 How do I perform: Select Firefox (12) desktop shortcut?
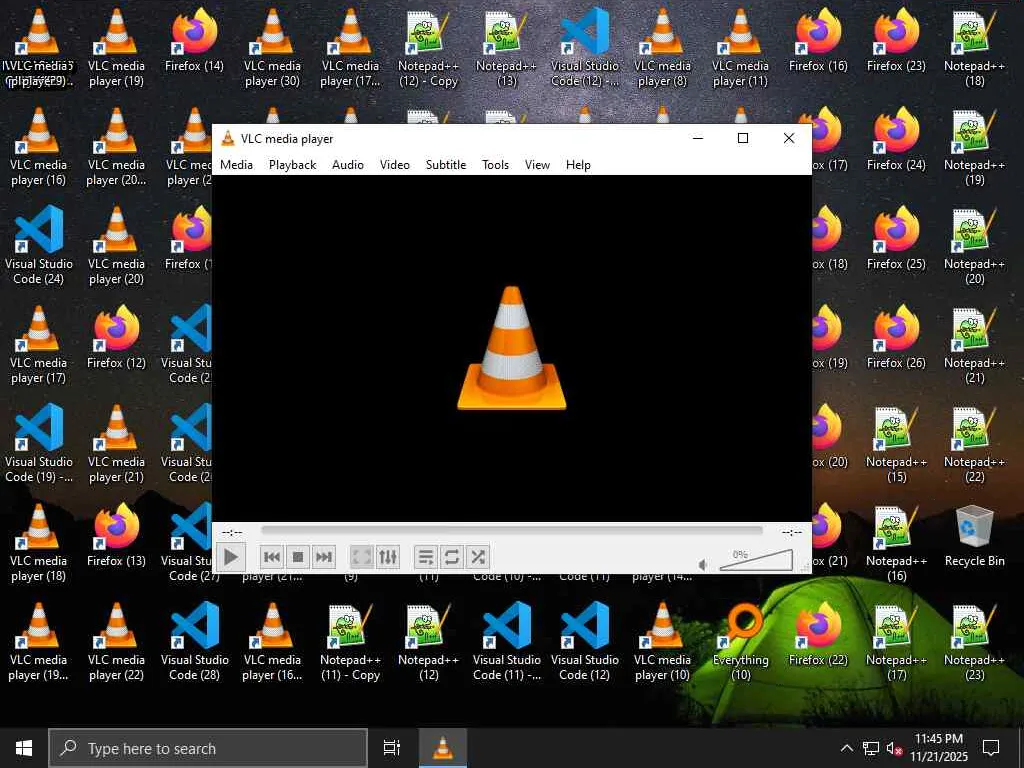(x=116, y=338)
